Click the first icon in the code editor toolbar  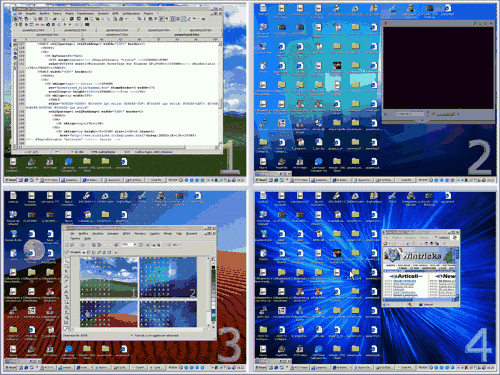(x=16, y=19)
